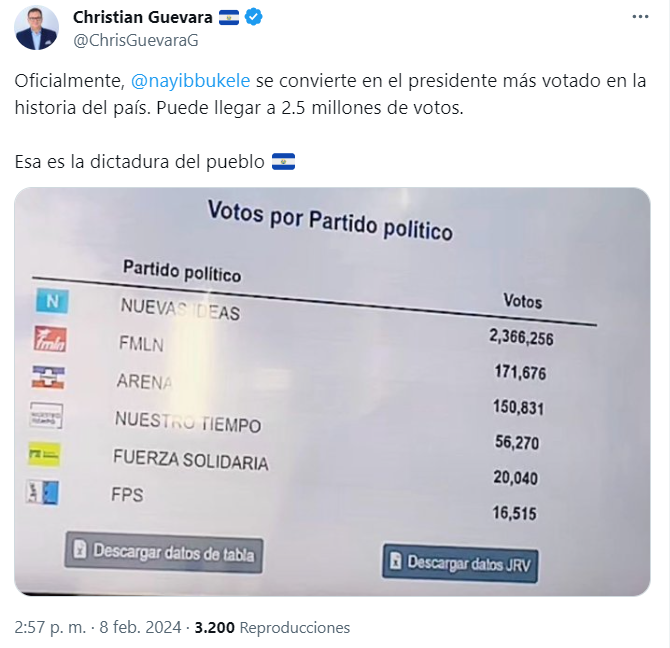Image resolution: width=670 pixels, height=648 pixels.
Task: Click the Nuevas Ideas party logo
Action: click(52, 301)
